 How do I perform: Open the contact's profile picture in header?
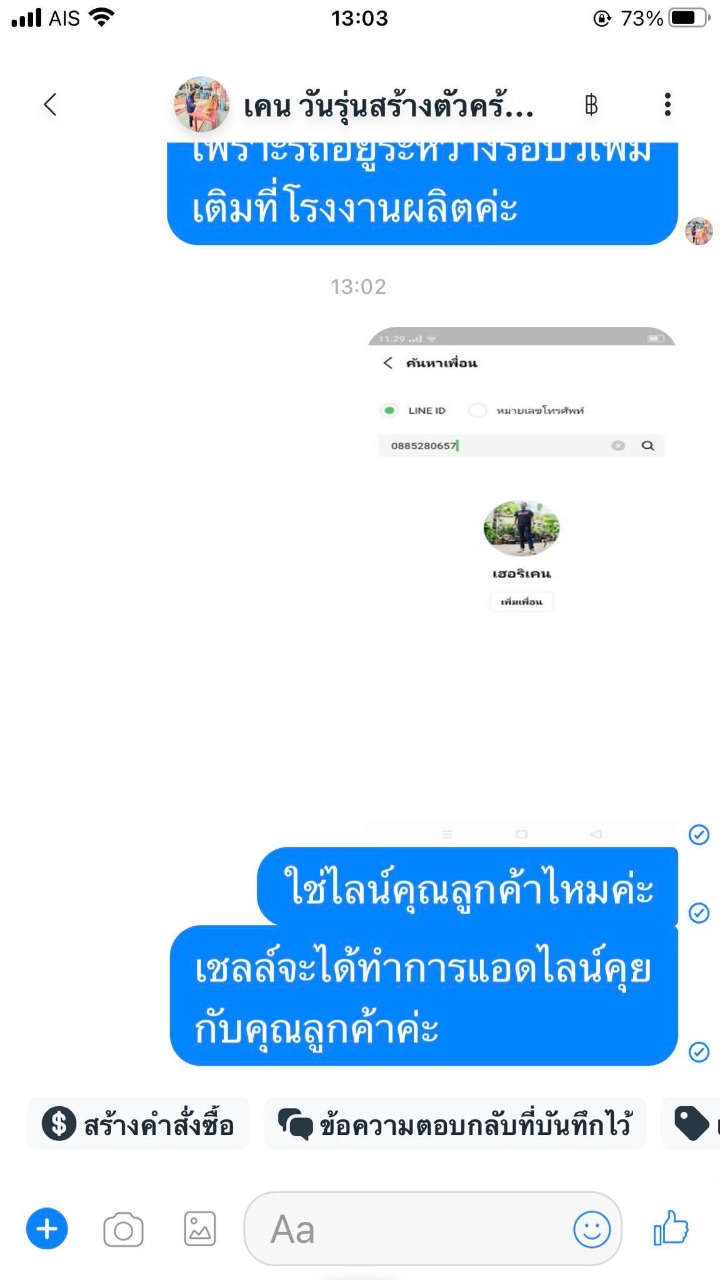tap(201, 104)
